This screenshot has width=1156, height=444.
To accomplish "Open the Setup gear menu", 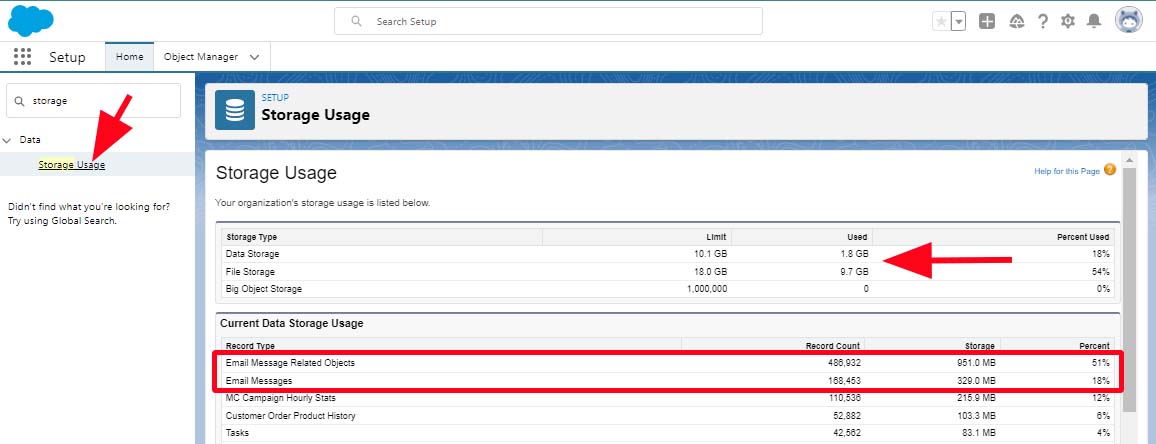I will (1068, 21).
